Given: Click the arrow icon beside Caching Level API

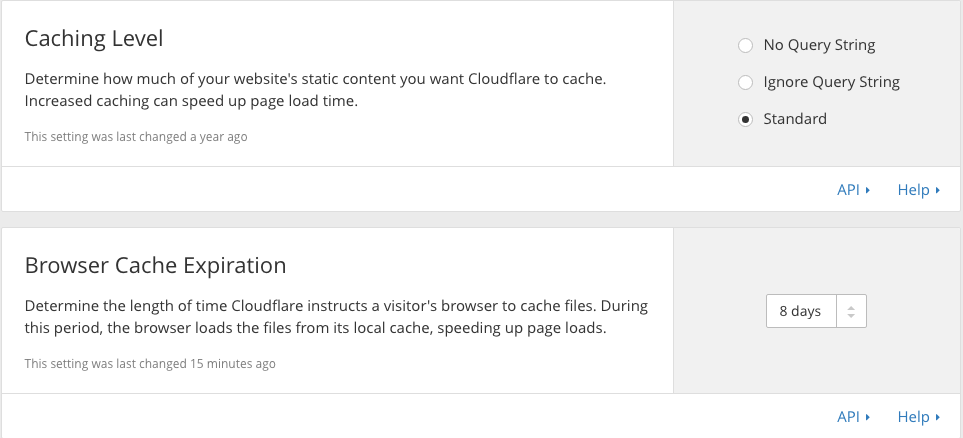Looking at the screenshot, I should (868, 190).
